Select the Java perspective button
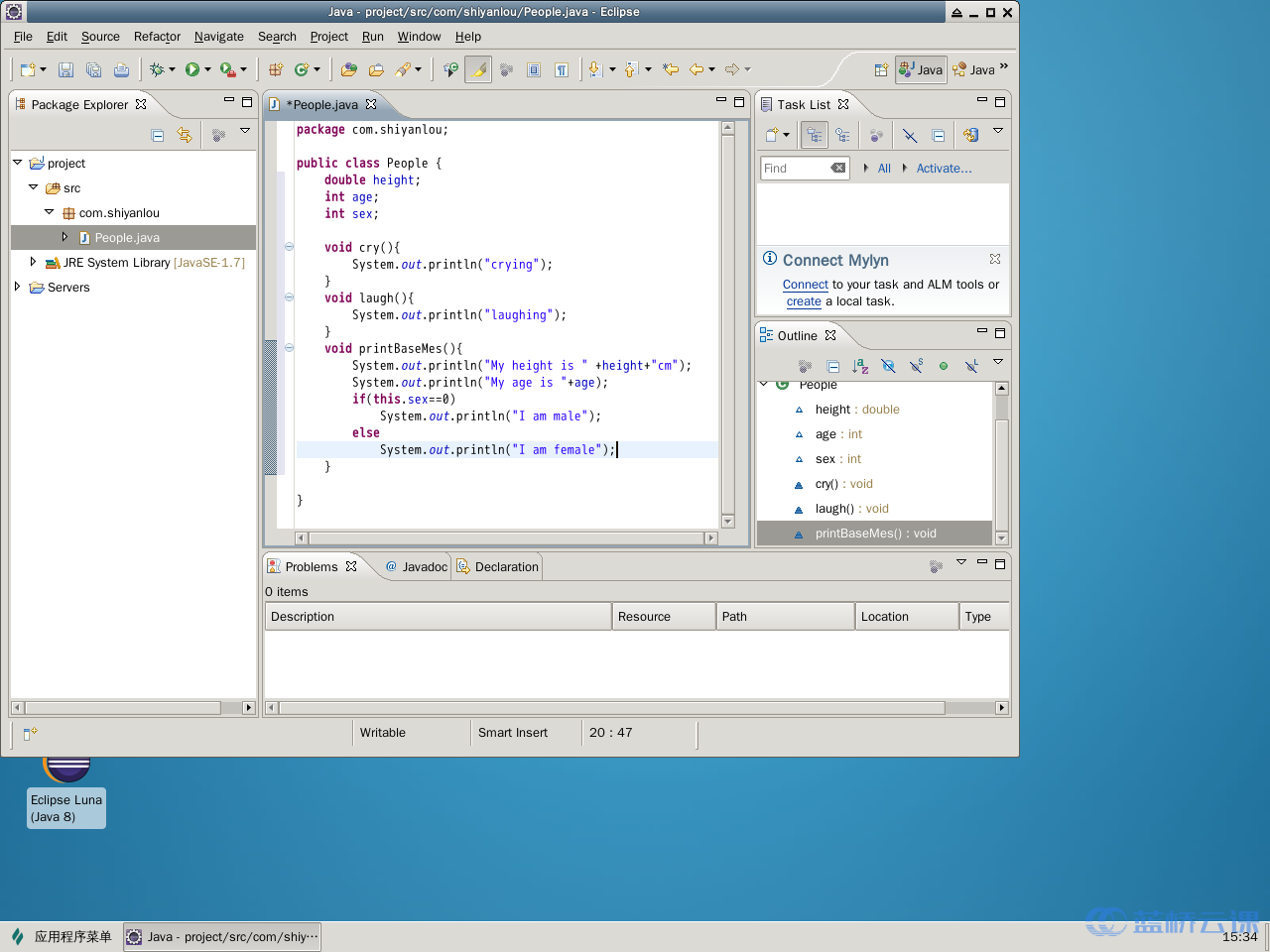The height and width of the screenshot is (952, 1270). tap(921, 69)
